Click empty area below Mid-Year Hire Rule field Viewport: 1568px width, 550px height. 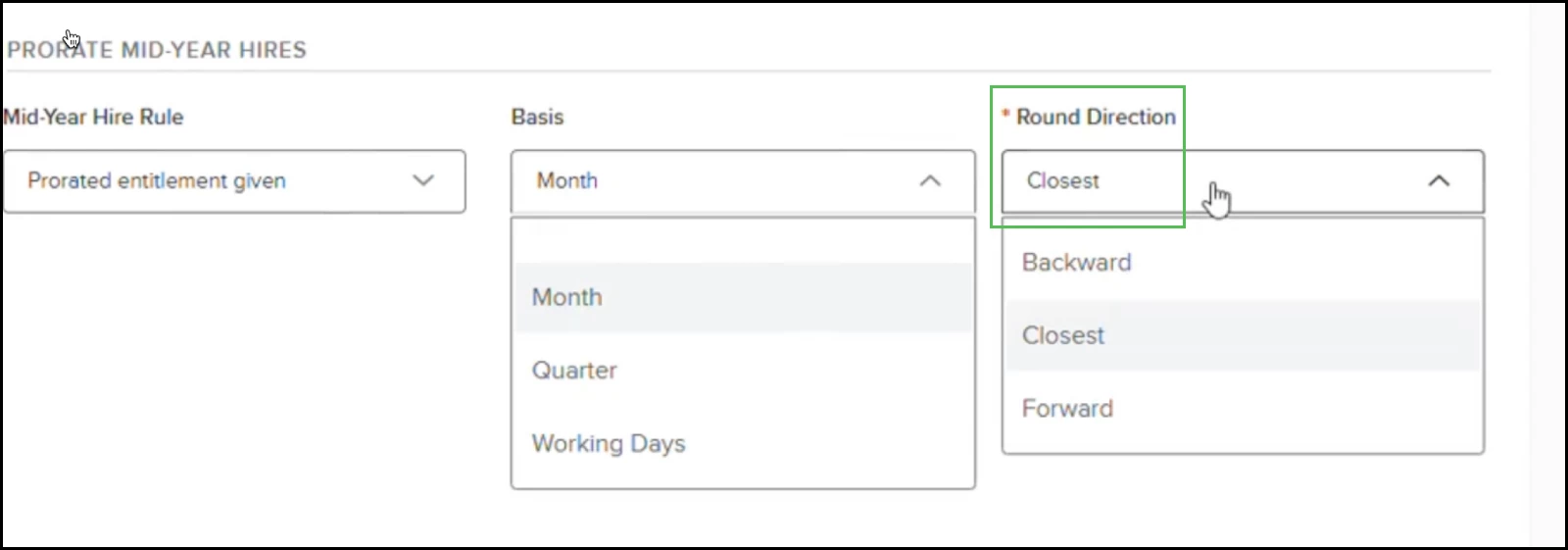(x=235, y=373)
